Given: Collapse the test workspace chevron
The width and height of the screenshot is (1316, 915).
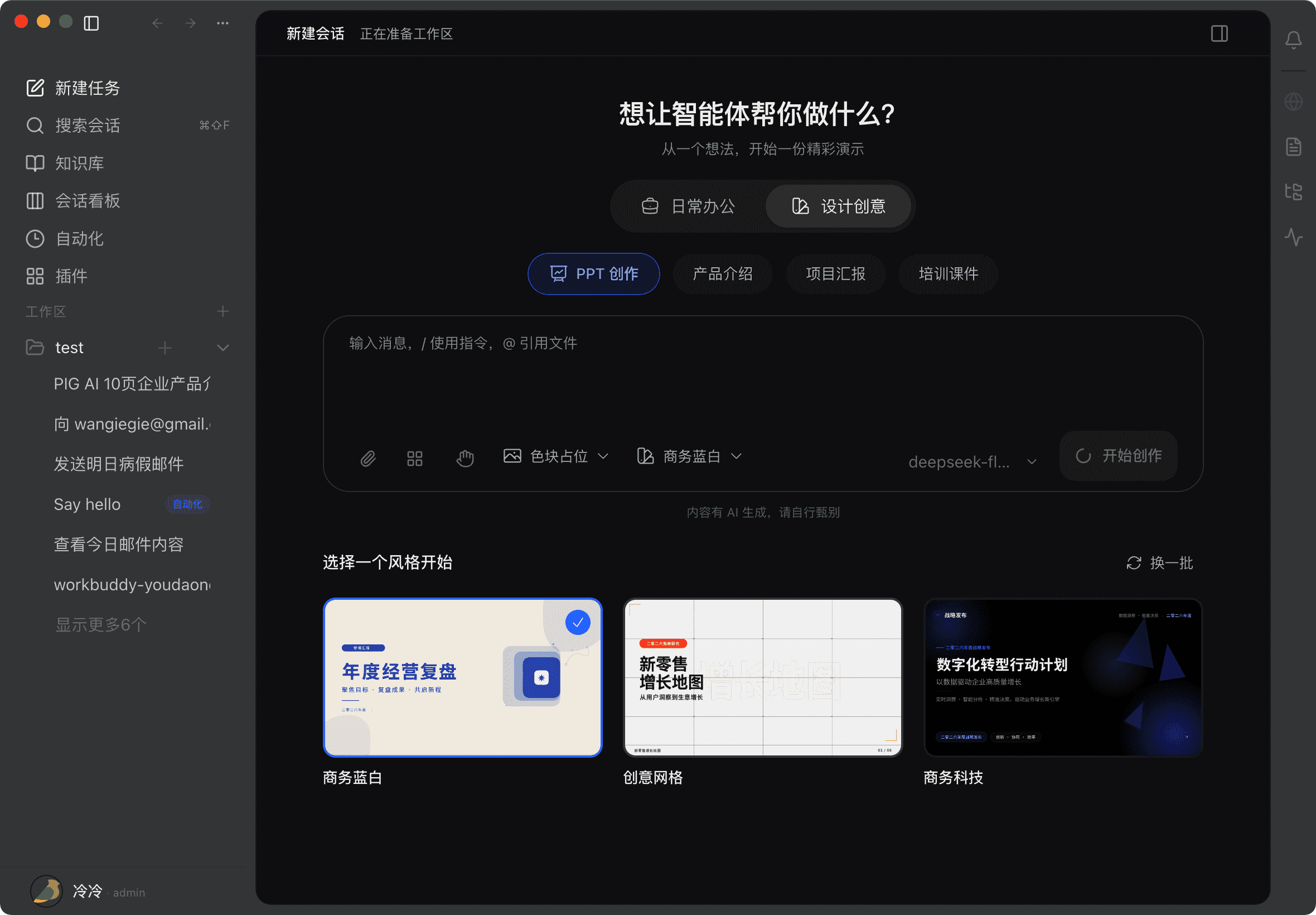Looking at the screenshot, I should (x=223, y=348).
